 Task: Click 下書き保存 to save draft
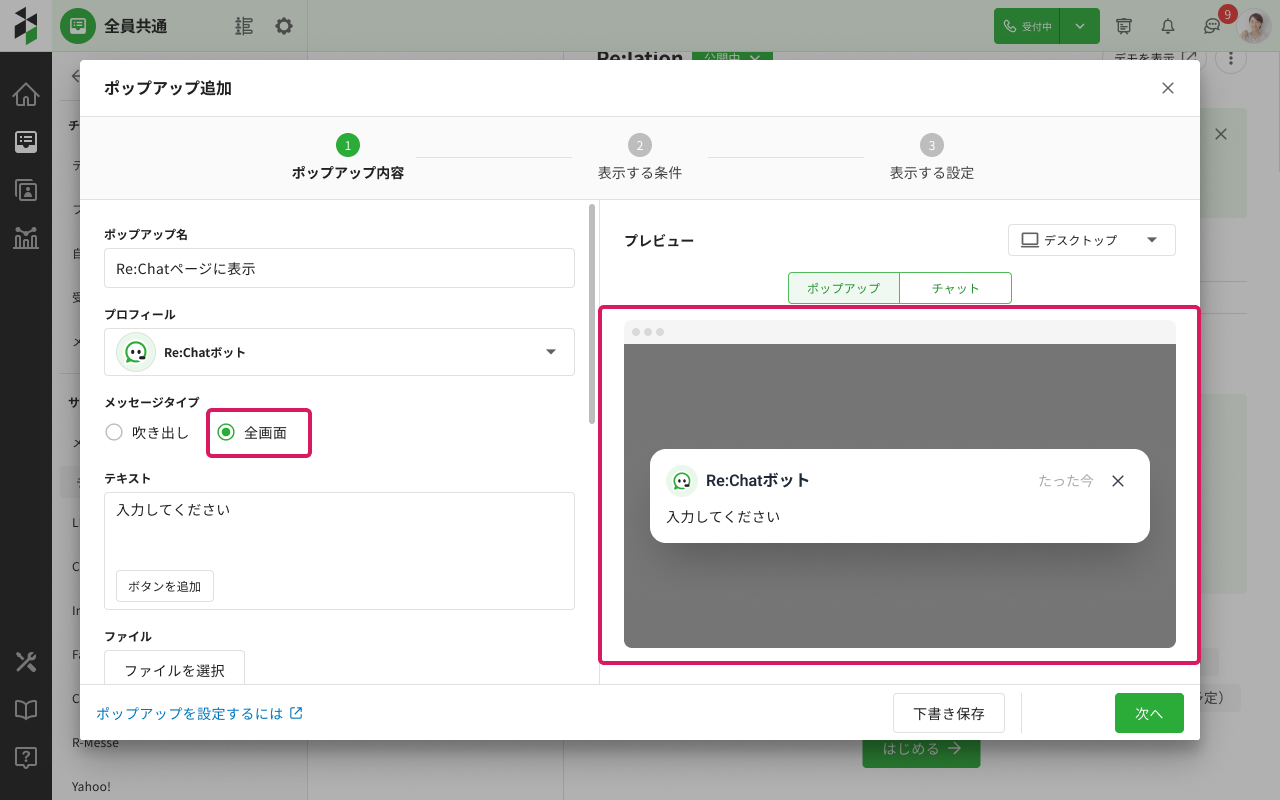point(948,714)
